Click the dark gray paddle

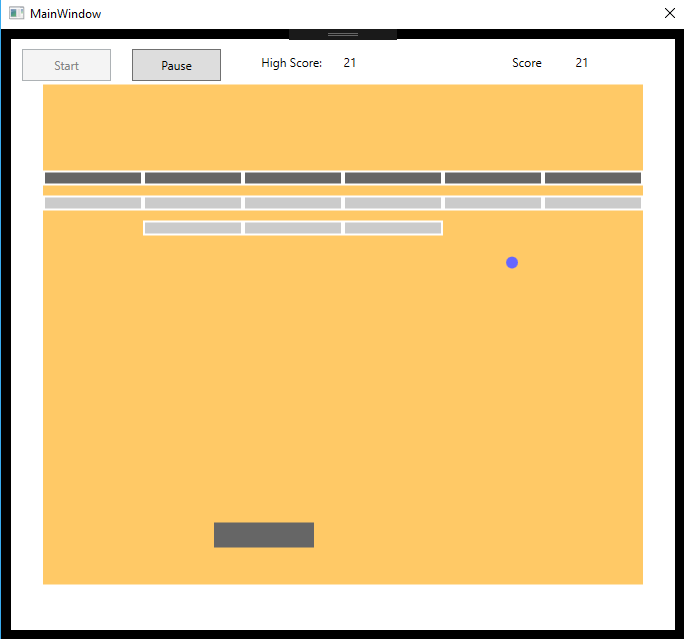(264, 535)
